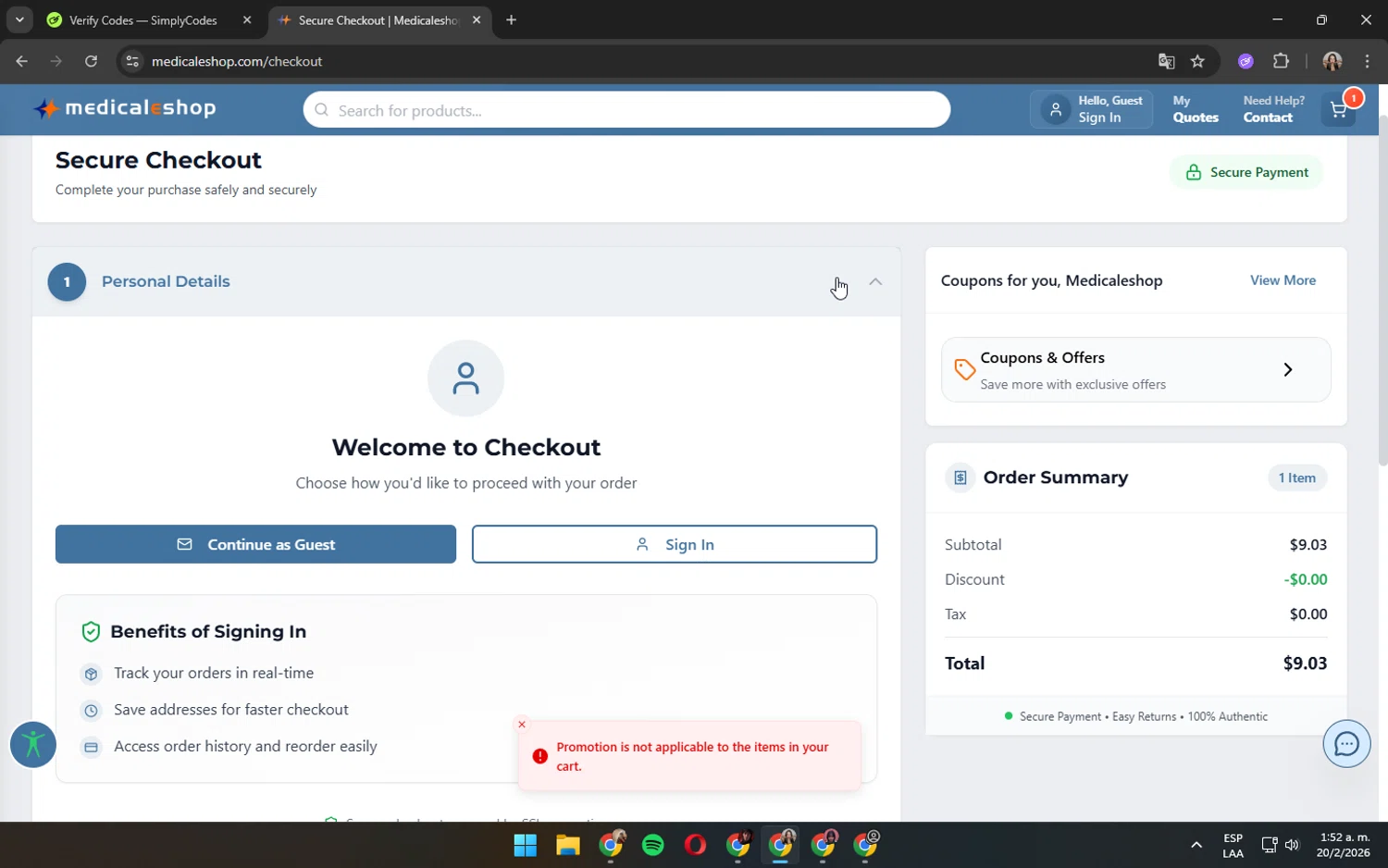The height and width of the screenshot is (868, 1388).
Task: Click the purple extension icon
Action: point(1245,61)
